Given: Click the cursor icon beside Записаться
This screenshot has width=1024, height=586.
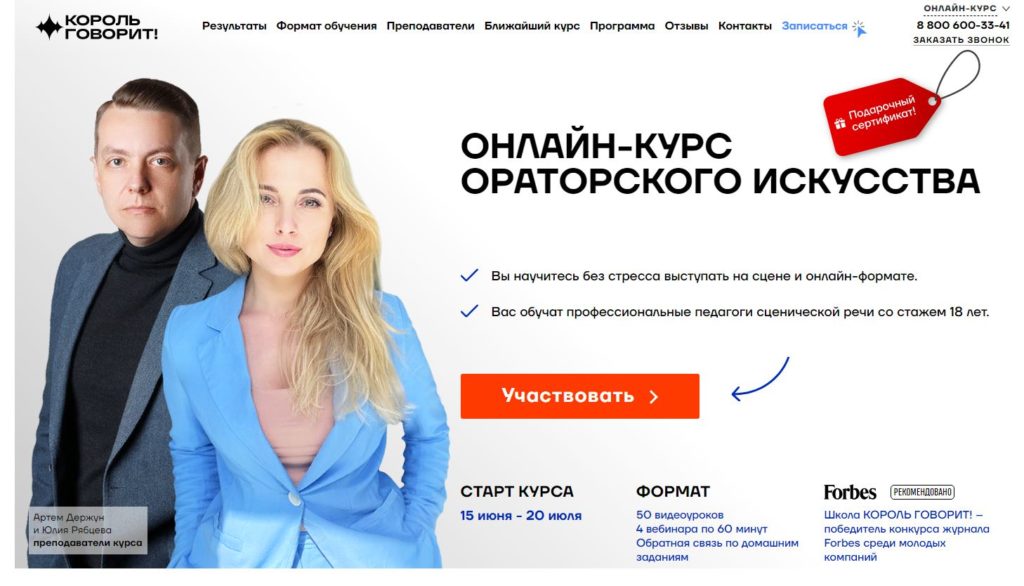Looking at the screenshot, I should 859,28.
